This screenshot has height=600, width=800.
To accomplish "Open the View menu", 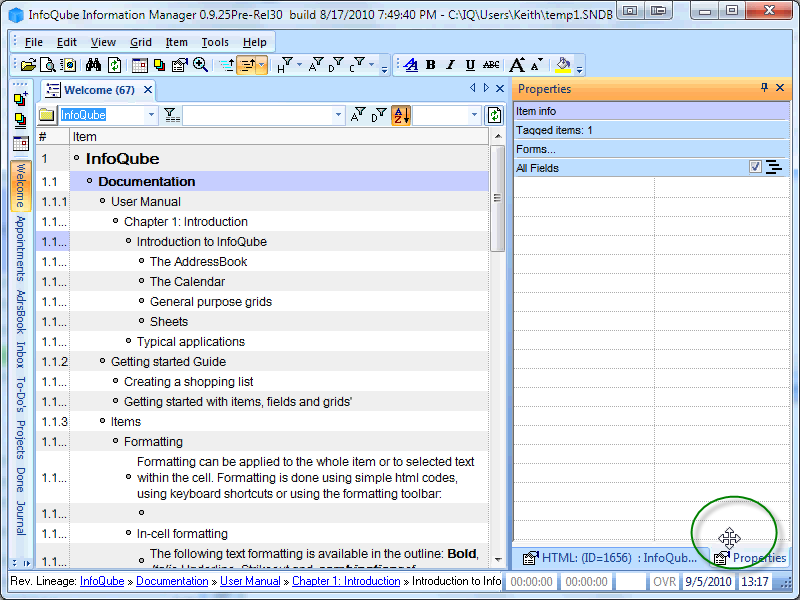I will [x=103, y=42].
